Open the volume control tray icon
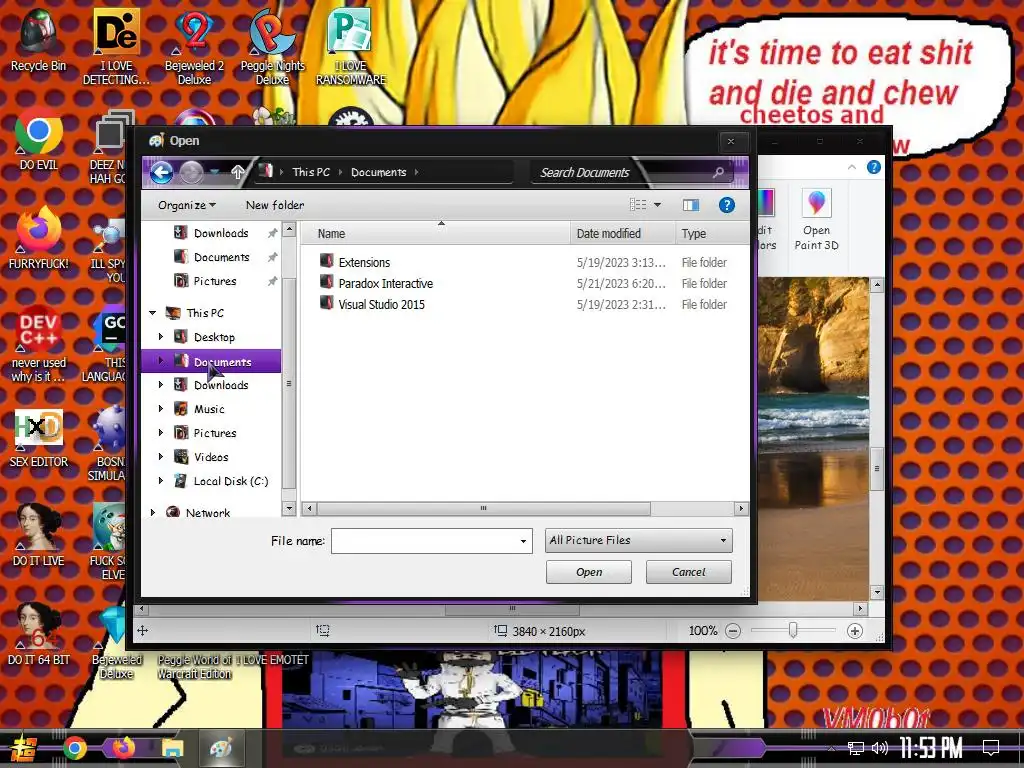 pos(880,748)
